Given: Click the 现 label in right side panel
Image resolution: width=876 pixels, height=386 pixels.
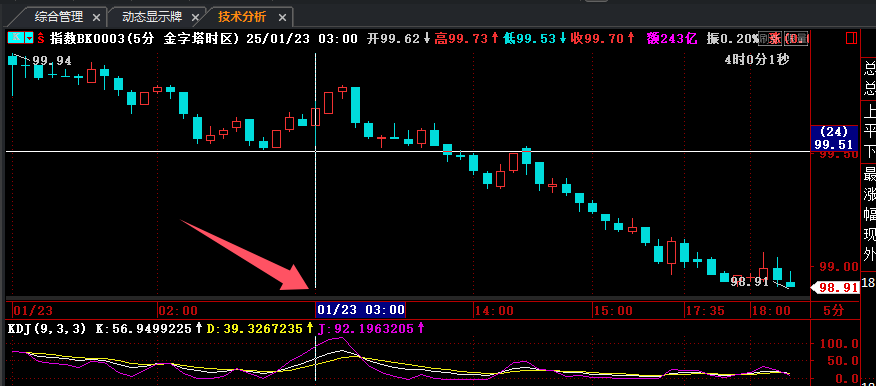Looking at the screenshot, I should pos(869,234).
